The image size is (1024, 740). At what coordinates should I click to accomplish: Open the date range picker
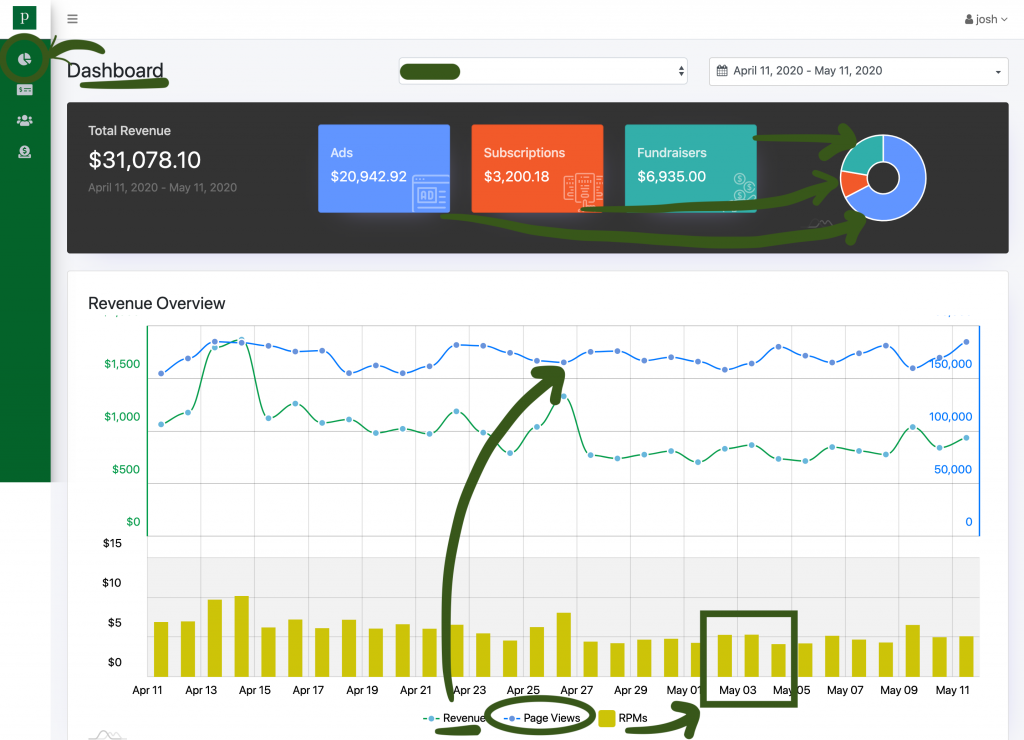[859, 71]
